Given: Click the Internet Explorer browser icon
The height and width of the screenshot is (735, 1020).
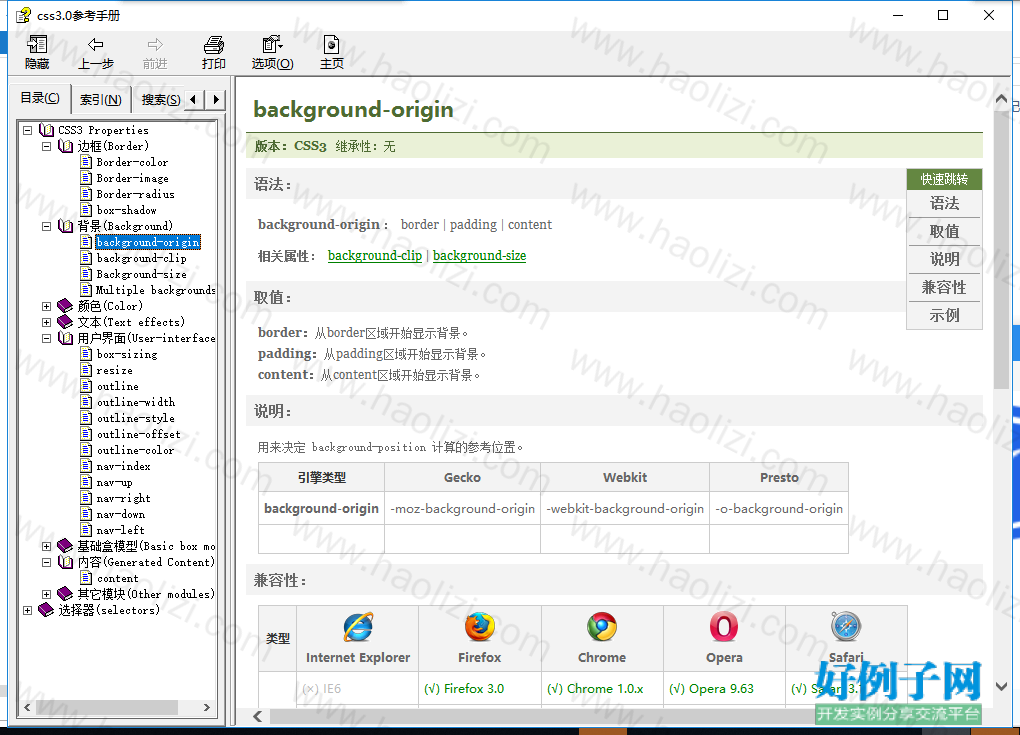Looking at the screenshot, I should coord(358,627).
